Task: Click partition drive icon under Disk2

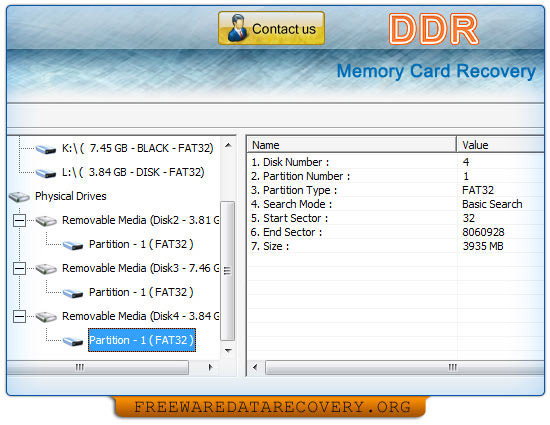Action: coord(73,245)
